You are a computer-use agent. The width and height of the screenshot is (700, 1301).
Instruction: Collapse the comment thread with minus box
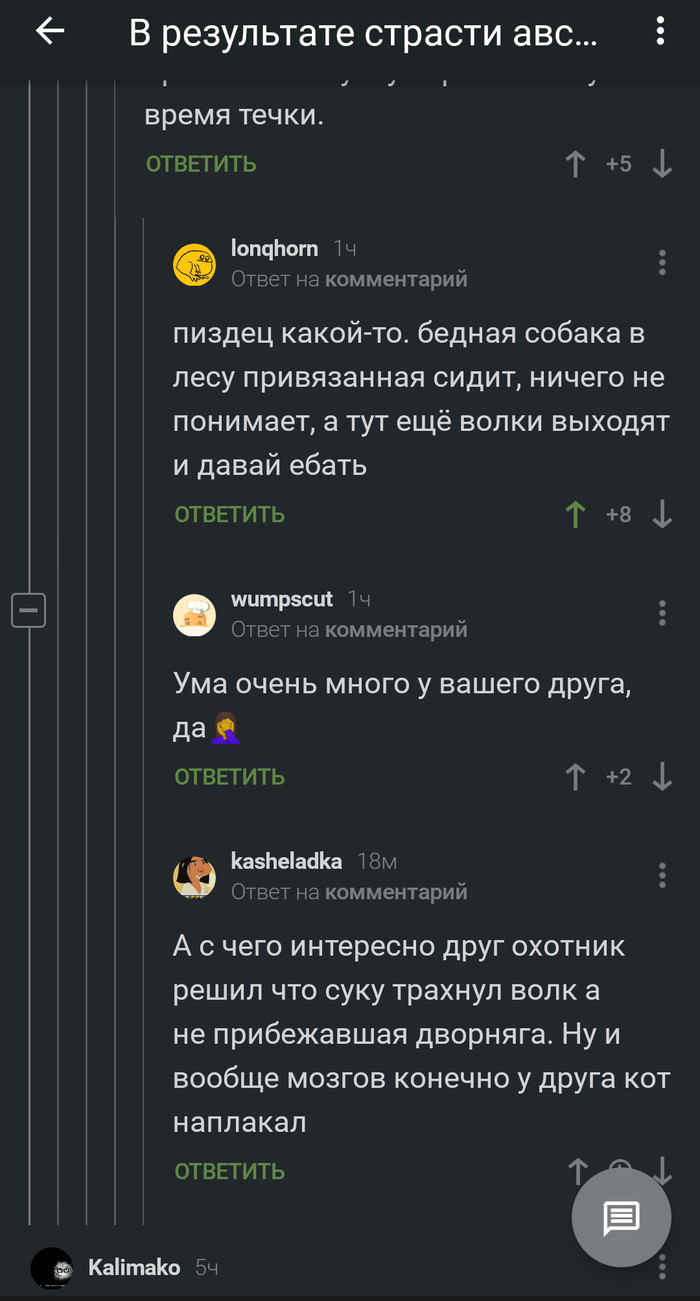pos(28,609)
